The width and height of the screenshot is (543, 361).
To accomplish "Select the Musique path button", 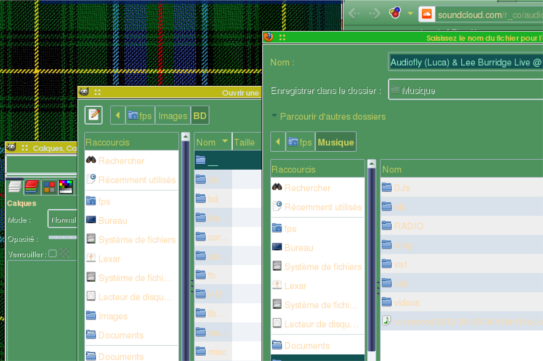I will (336, 142).
